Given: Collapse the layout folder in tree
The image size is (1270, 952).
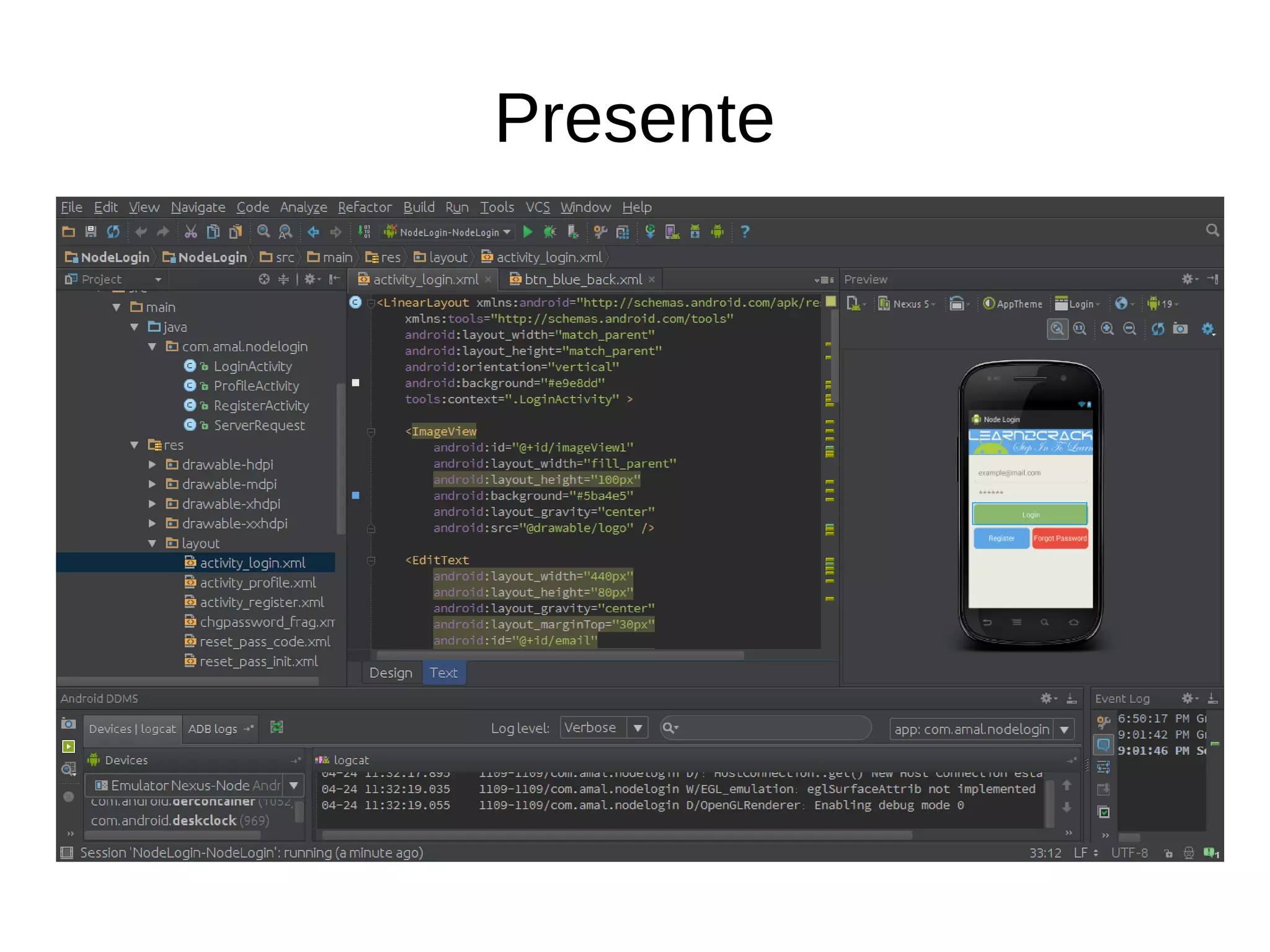Looking at the screenshot, I should 153,543.
